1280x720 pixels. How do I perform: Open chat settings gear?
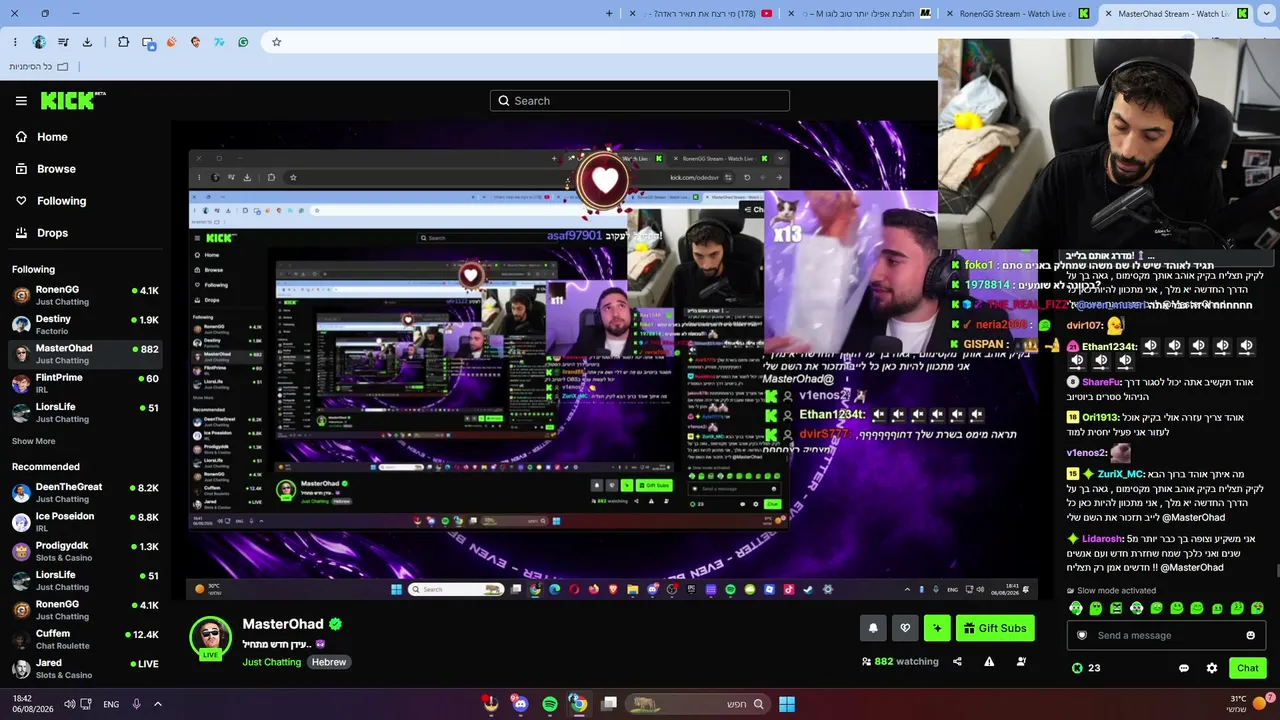(x=1212, y=668)
